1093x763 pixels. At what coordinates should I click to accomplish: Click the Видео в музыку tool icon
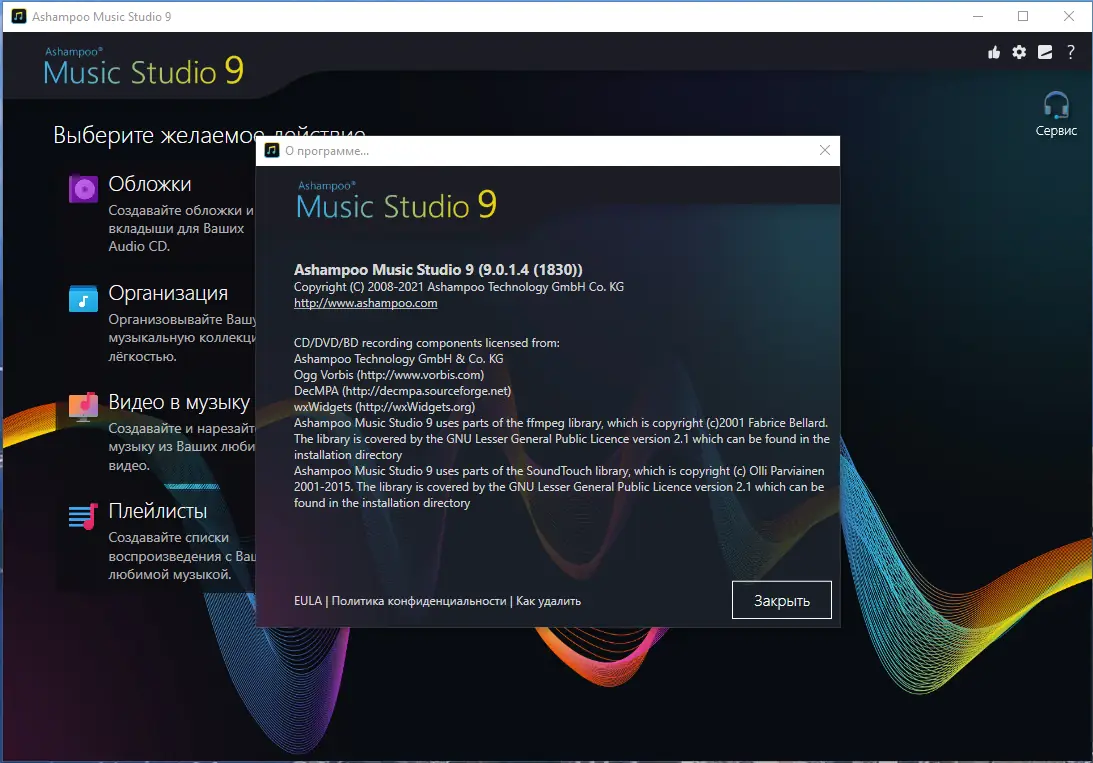pos(81,406)
